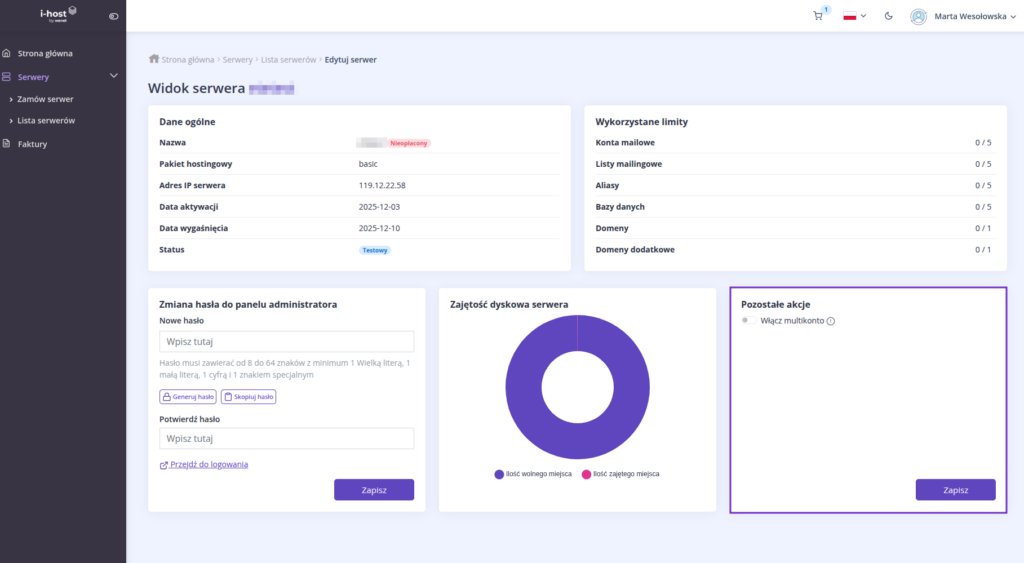Switch to dark mode with moon icon
Viewport: 1024px width, 563px height.
coord(889,16)
